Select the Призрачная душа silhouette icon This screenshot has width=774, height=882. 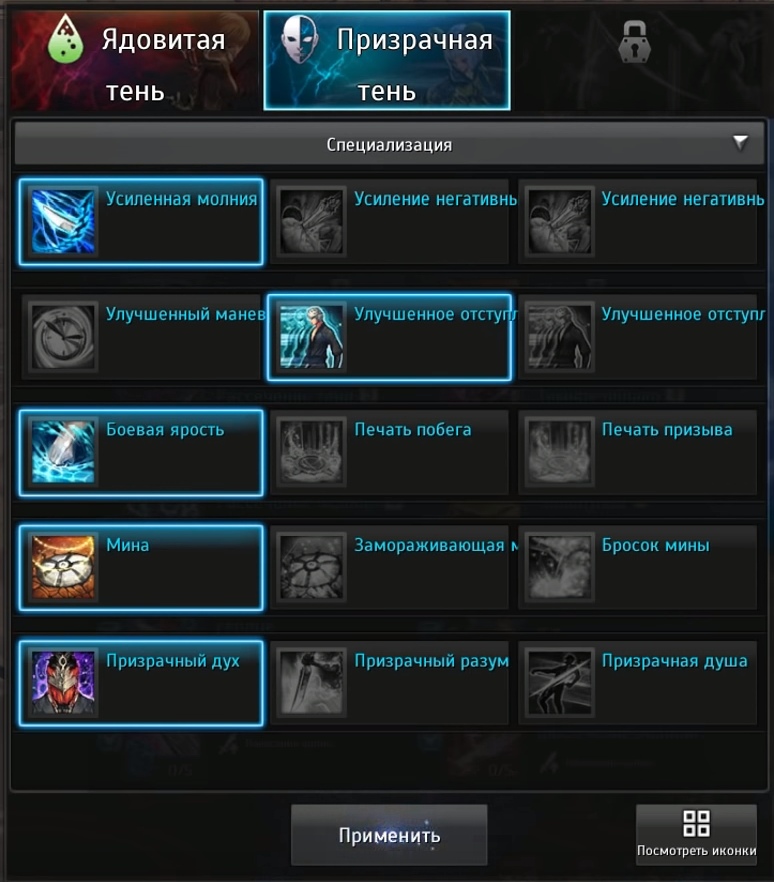tap(559, 683)
